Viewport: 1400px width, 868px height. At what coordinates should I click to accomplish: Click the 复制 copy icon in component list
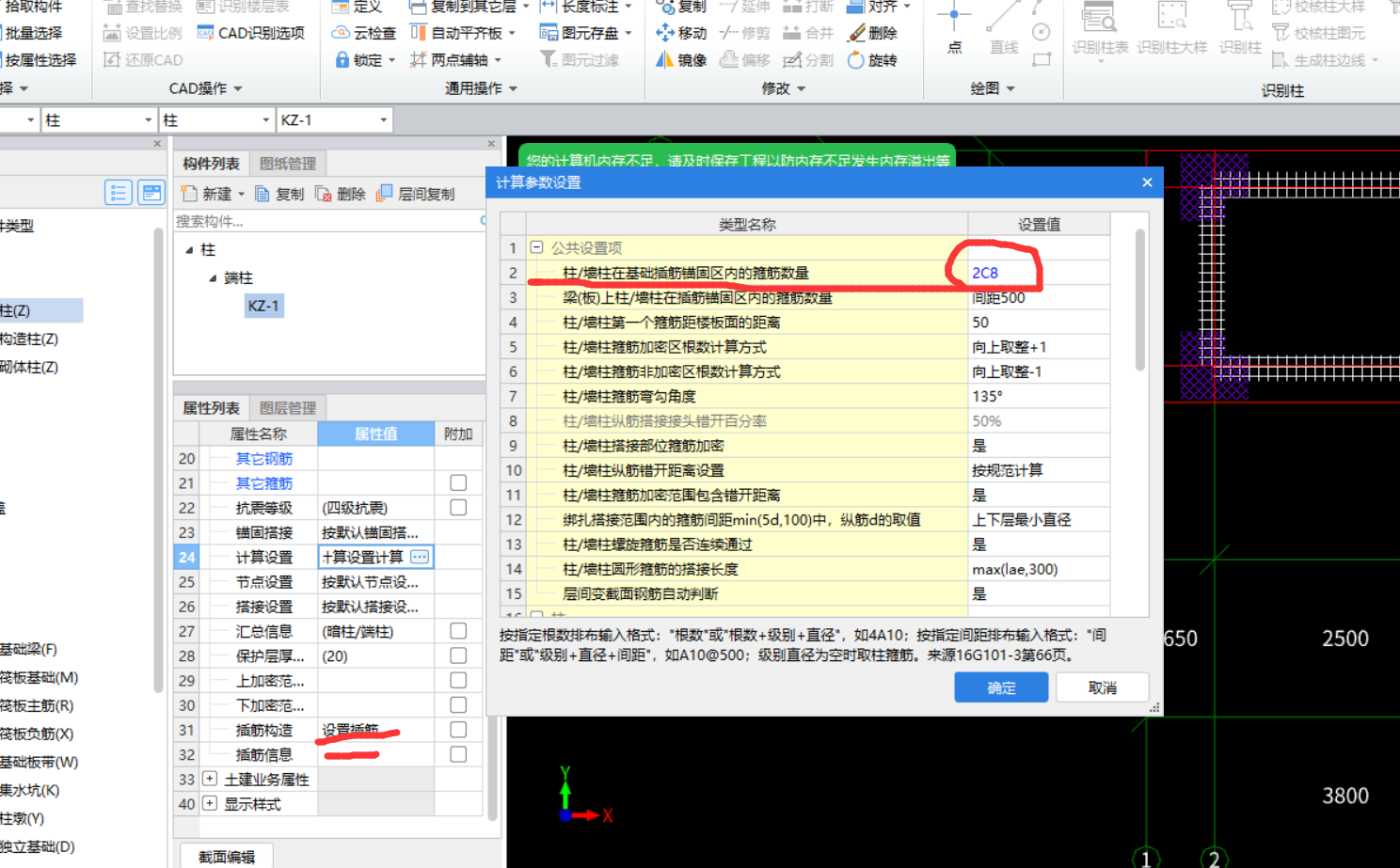pyautogui.click(x=262, y=194)
